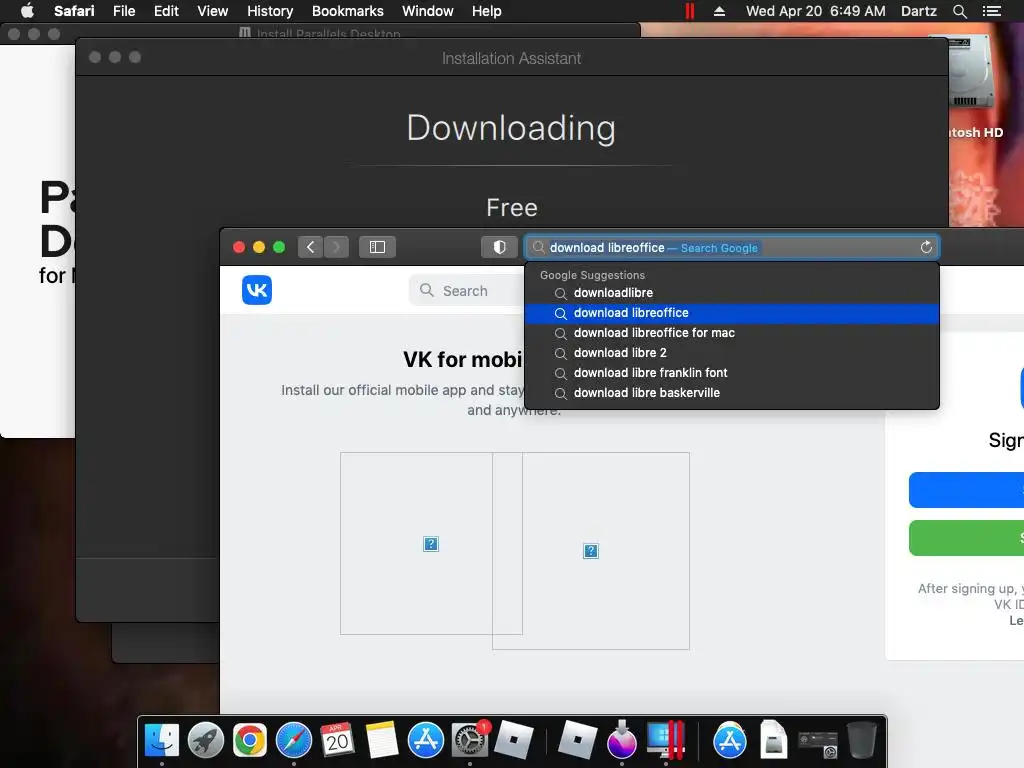1024x768 pixels.
Task: Close the Safari window with red button
Action: [239, 247]
